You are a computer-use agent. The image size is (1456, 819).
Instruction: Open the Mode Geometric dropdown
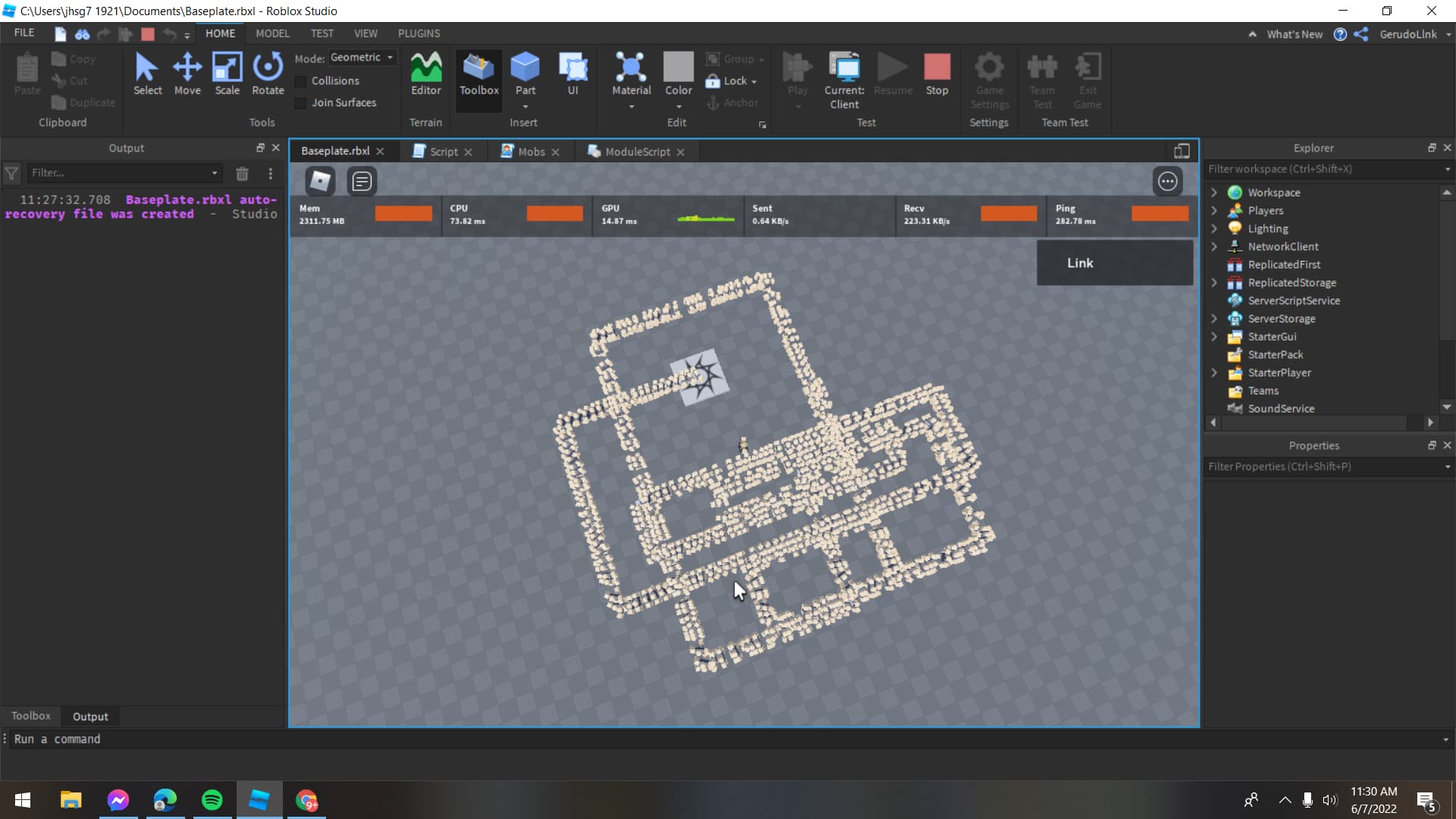coord(362,58)
